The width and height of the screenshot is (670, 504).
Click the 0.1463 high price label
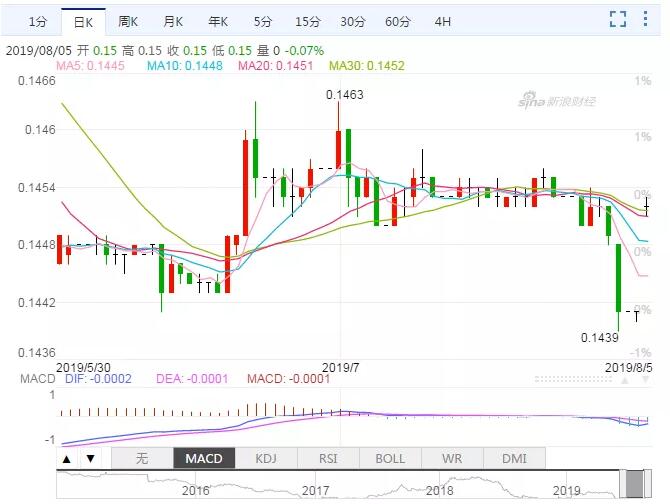click(x=344, y=94)
